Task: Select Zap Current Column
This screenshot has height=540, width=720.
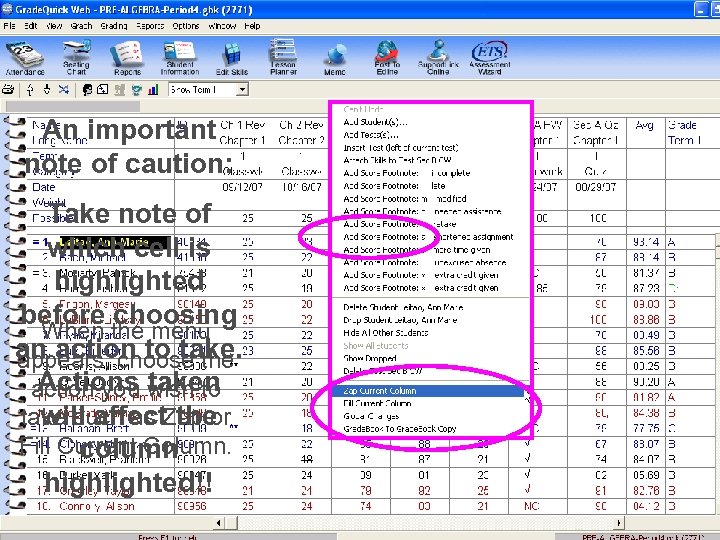Action: coord(428,391)
